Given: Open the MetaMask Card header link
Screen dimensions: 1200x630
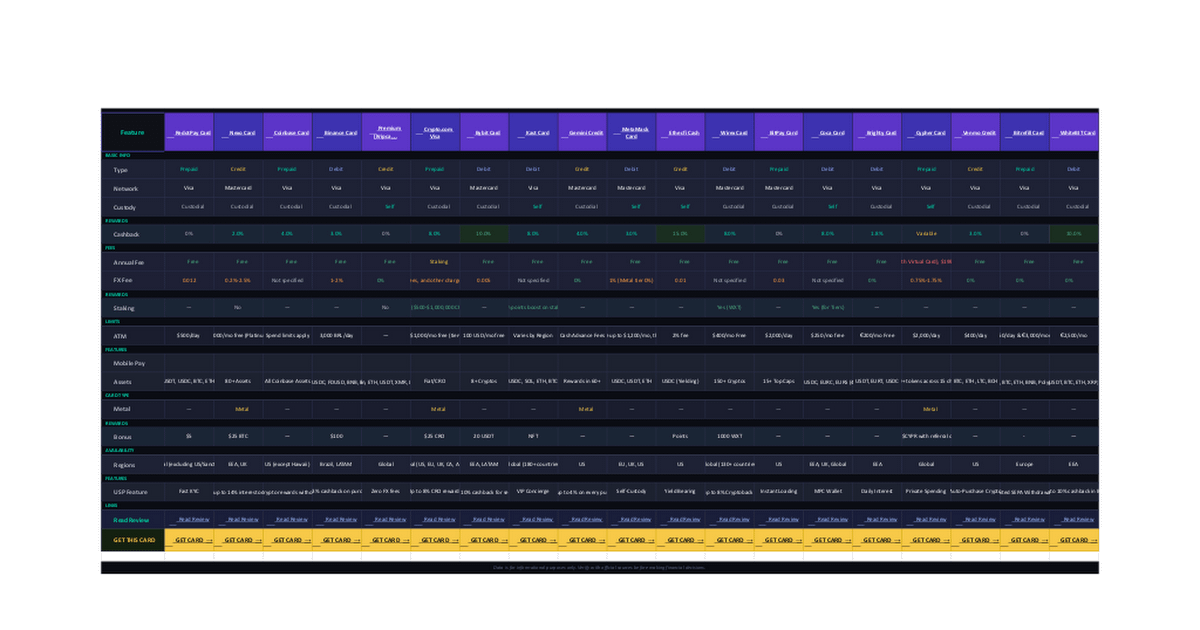Looking at the screenshot, I should (635, 132).
